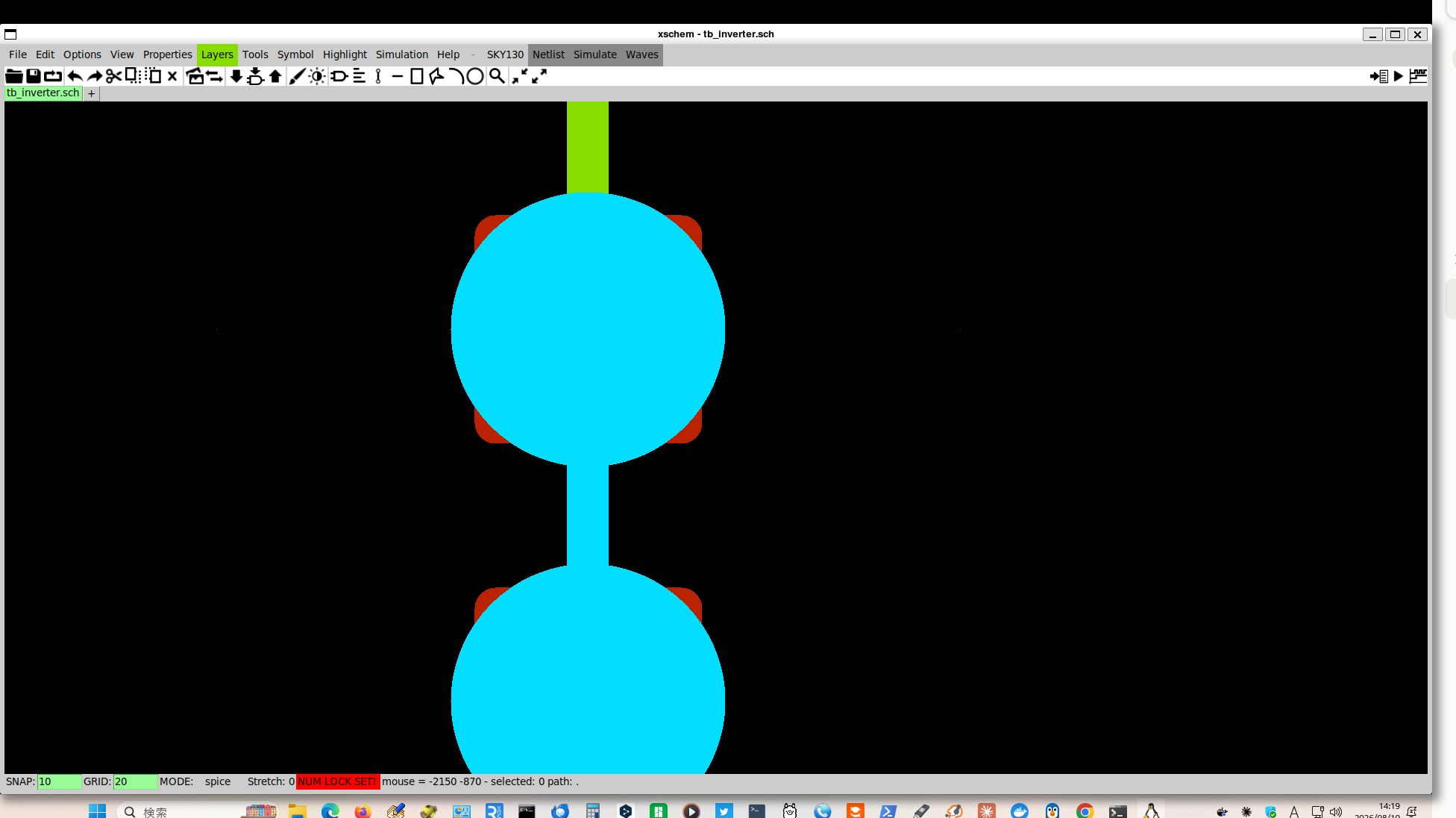Select the Insert rectangle tool
The height and width of the screenshot is (818, 1456).
pyautogui.click(x=417, y=76)
